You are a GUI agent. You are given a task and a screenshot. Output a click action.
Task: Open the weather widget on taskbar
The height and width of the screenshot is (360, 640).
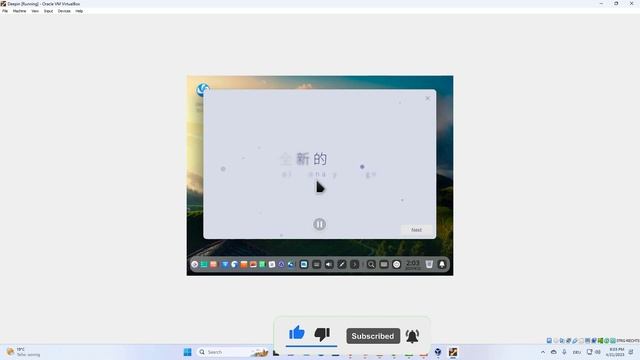(x=24, y=352)
